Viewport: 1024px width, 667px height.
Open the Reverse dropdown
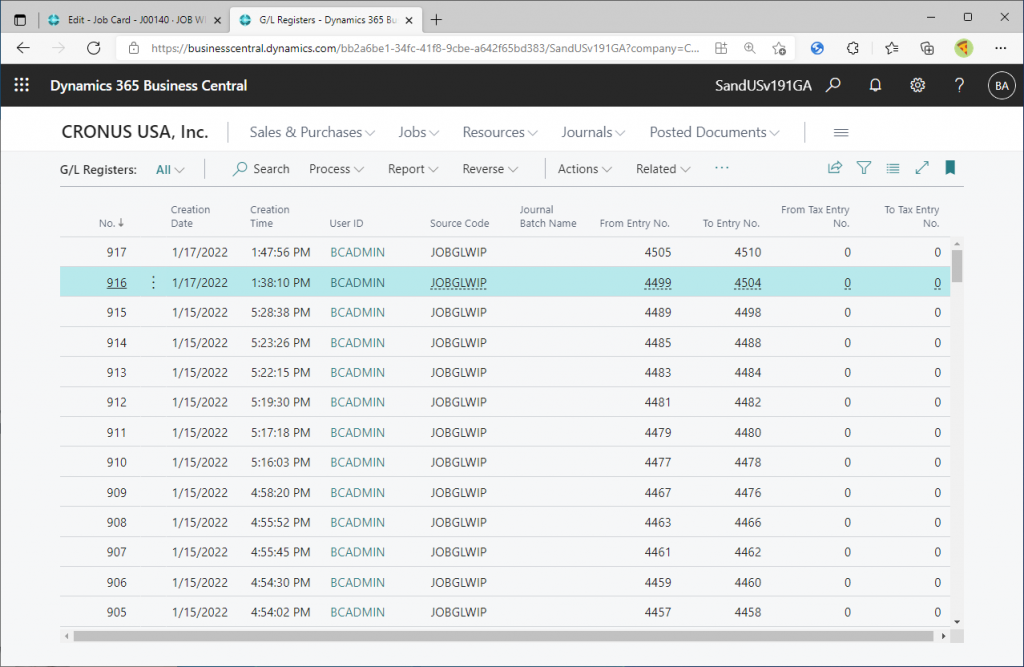490,169
